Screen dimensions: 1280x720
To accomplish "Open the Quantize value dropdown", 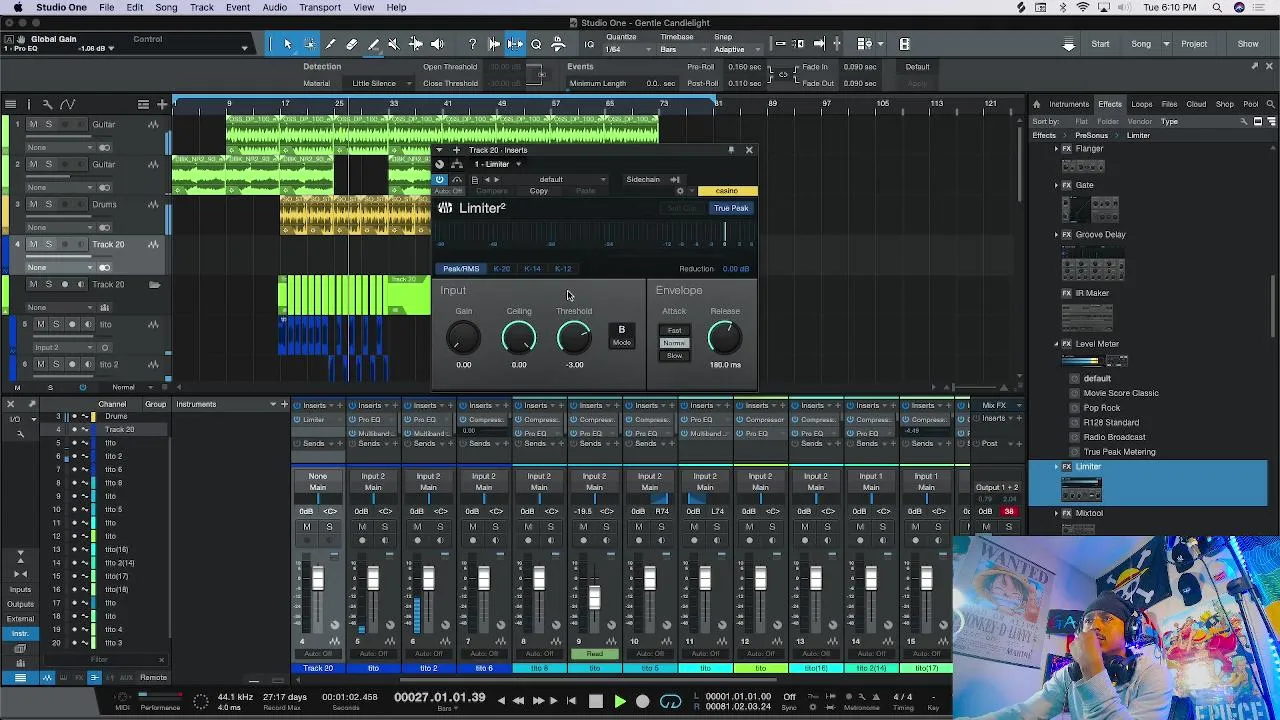I will coord(631,50).
